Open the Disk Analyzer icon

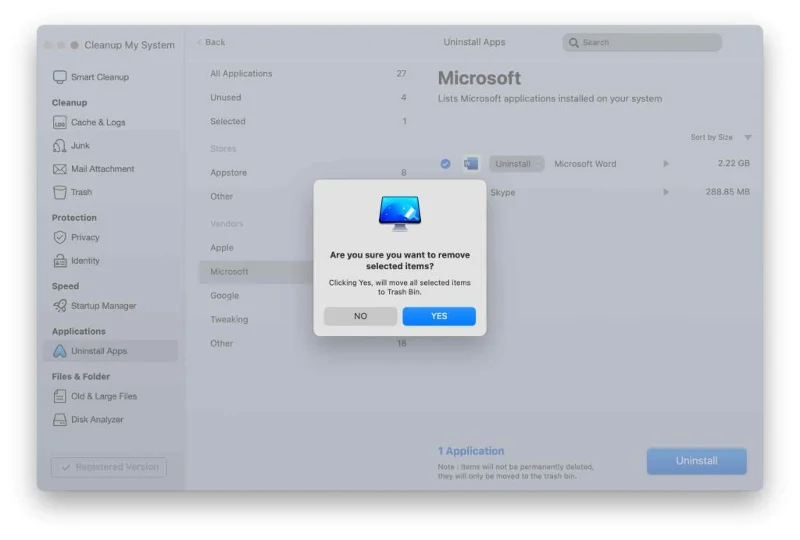click(x=60, y=420)
